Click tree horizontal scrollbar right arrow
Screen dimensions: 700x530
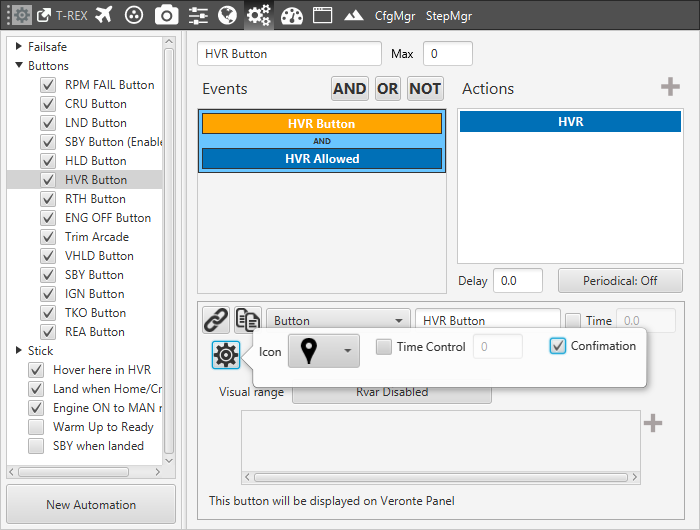coord(158,472)
